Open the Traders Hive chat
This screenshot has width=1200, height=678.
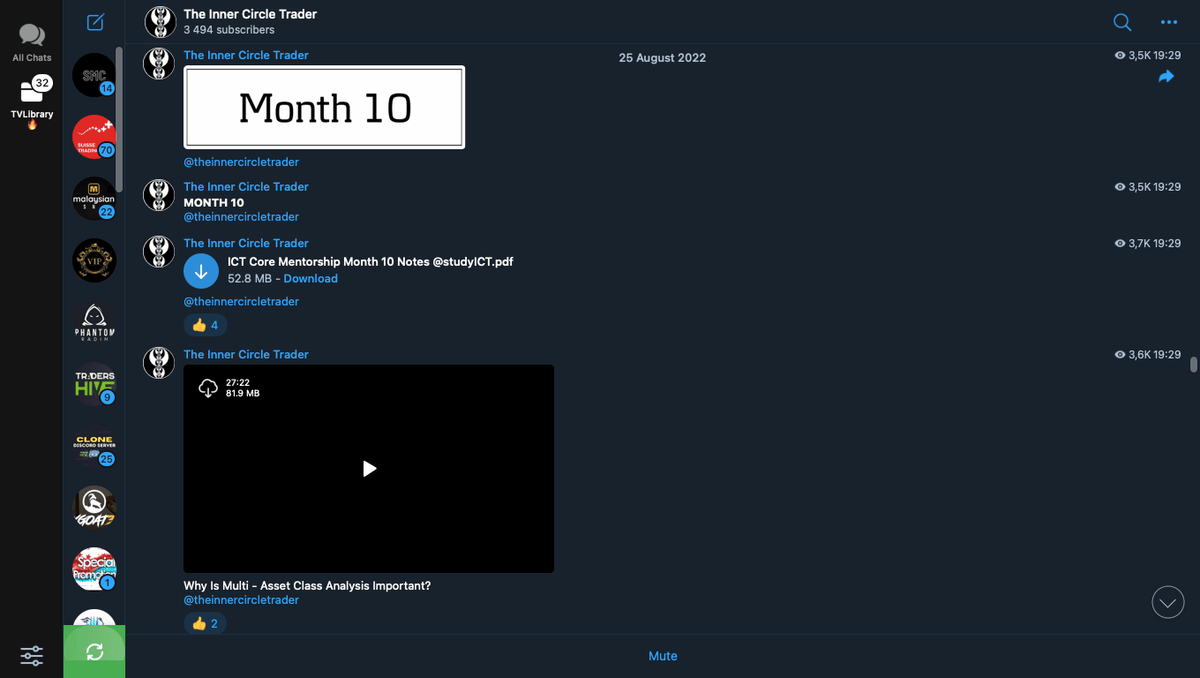[94, 385]
